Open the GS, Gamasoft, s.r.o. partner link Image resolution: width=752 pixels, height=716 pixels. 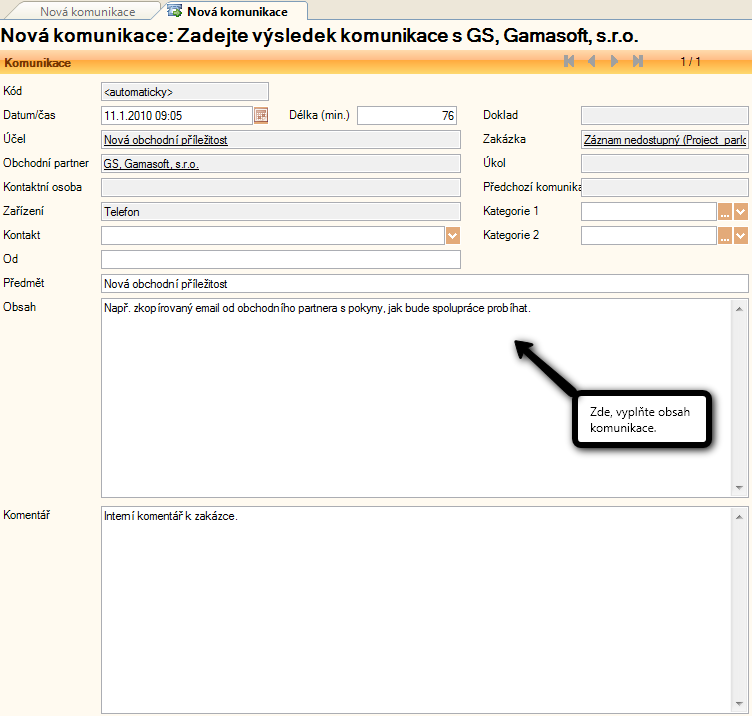click(x=151, y=163)
